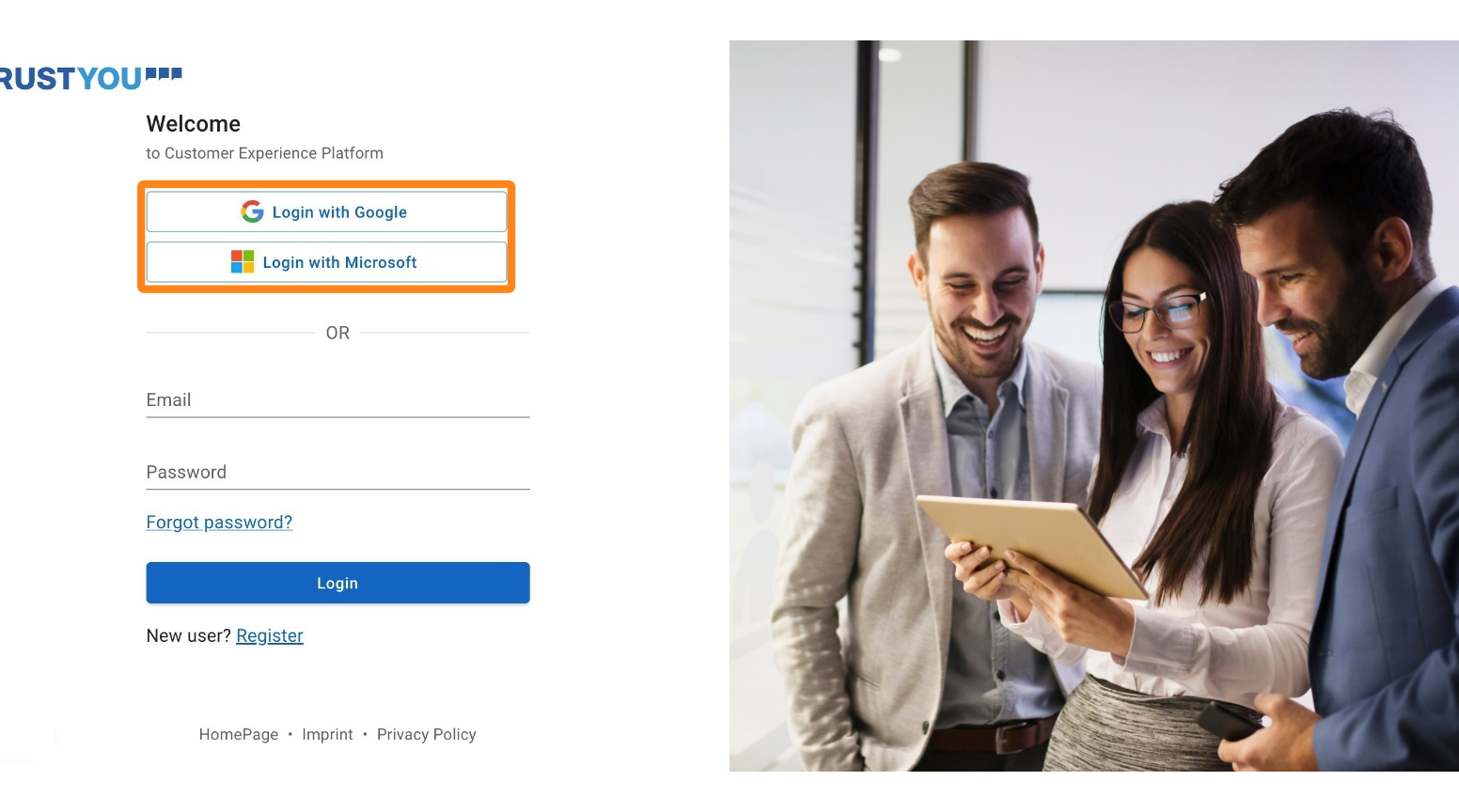Focus the Email input field
The image size is (1459, 812).
pos(337,400)
